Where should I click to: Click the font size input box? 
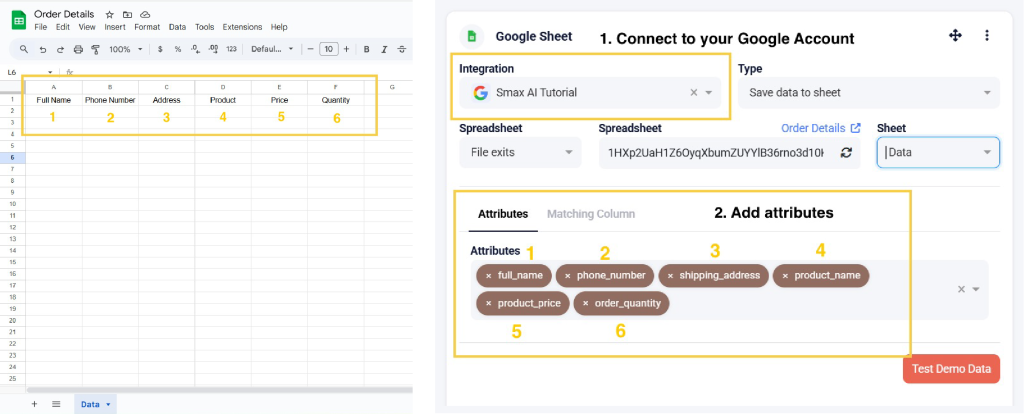pyautogui.click(x=328, y=49)
